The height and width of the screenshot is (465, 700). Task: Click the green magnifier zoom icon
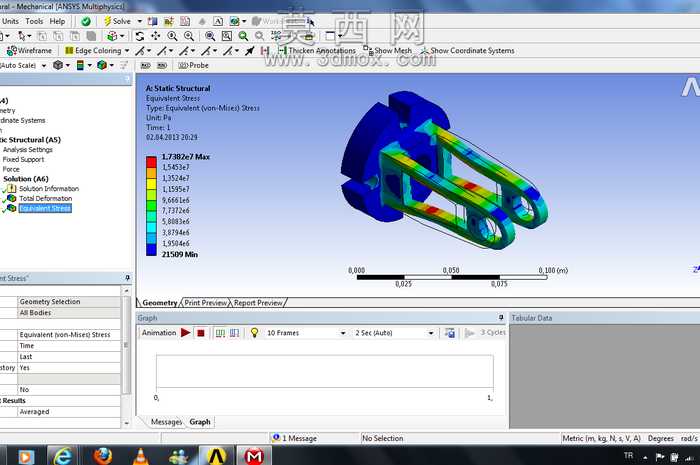tap(243, 36)
